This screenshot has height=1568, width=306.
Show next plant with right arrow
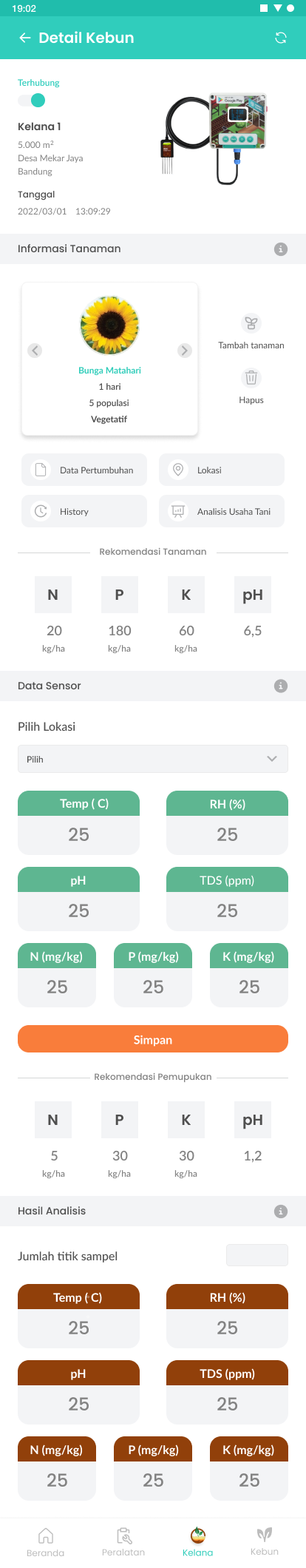click(185, 351)
